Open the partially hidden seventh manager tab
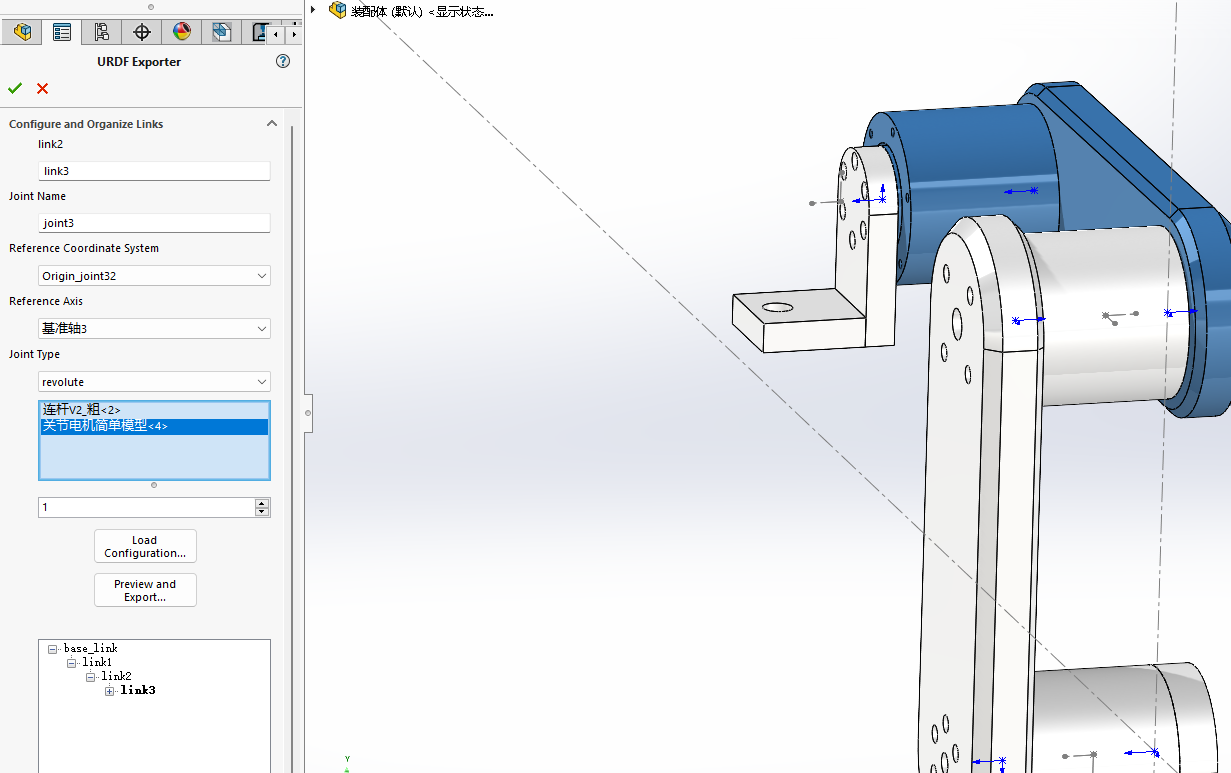Viewport: 1231px width, 773px height. 256,32
